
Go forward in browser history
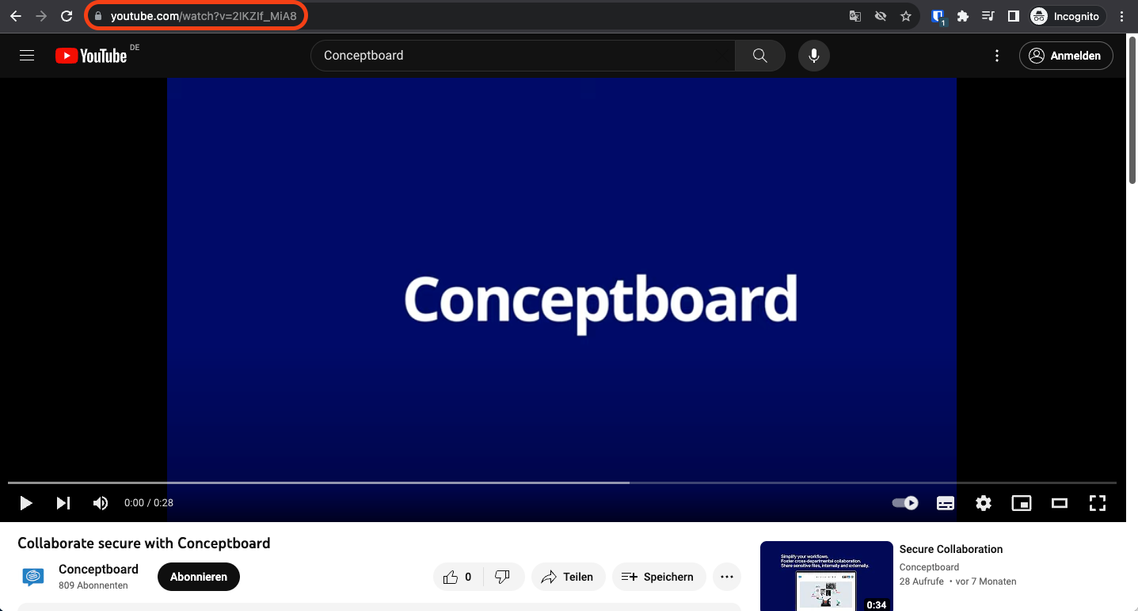point(41,16)
